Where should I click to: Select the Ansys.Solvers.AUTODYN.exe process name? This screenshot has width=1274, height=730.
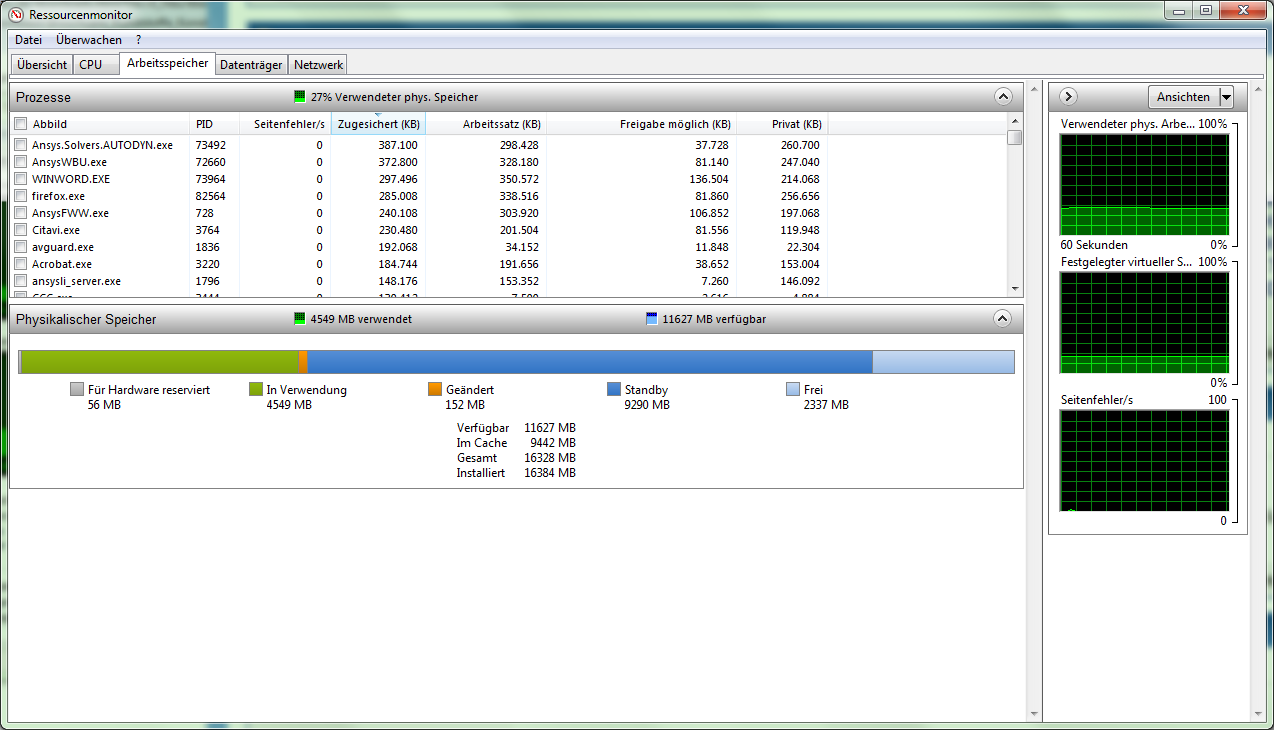pyautogui.click(x=102, y=145)
